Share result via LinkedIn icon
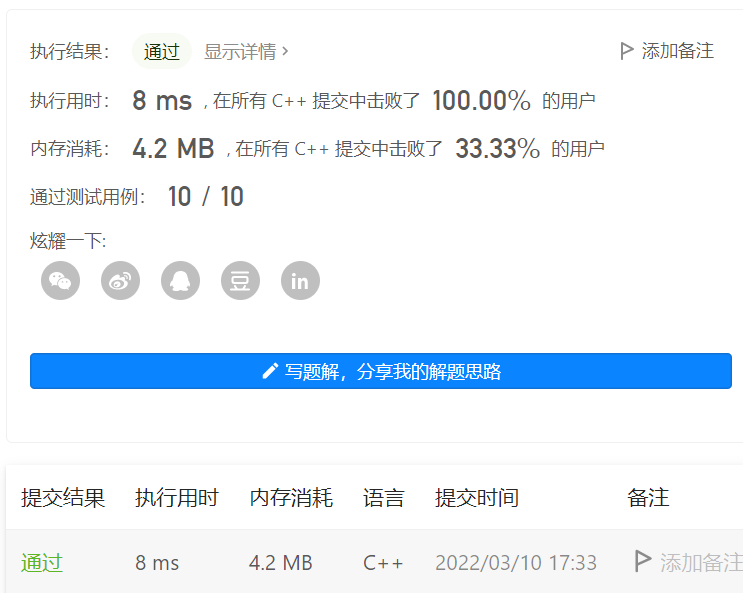 [300, 280]
